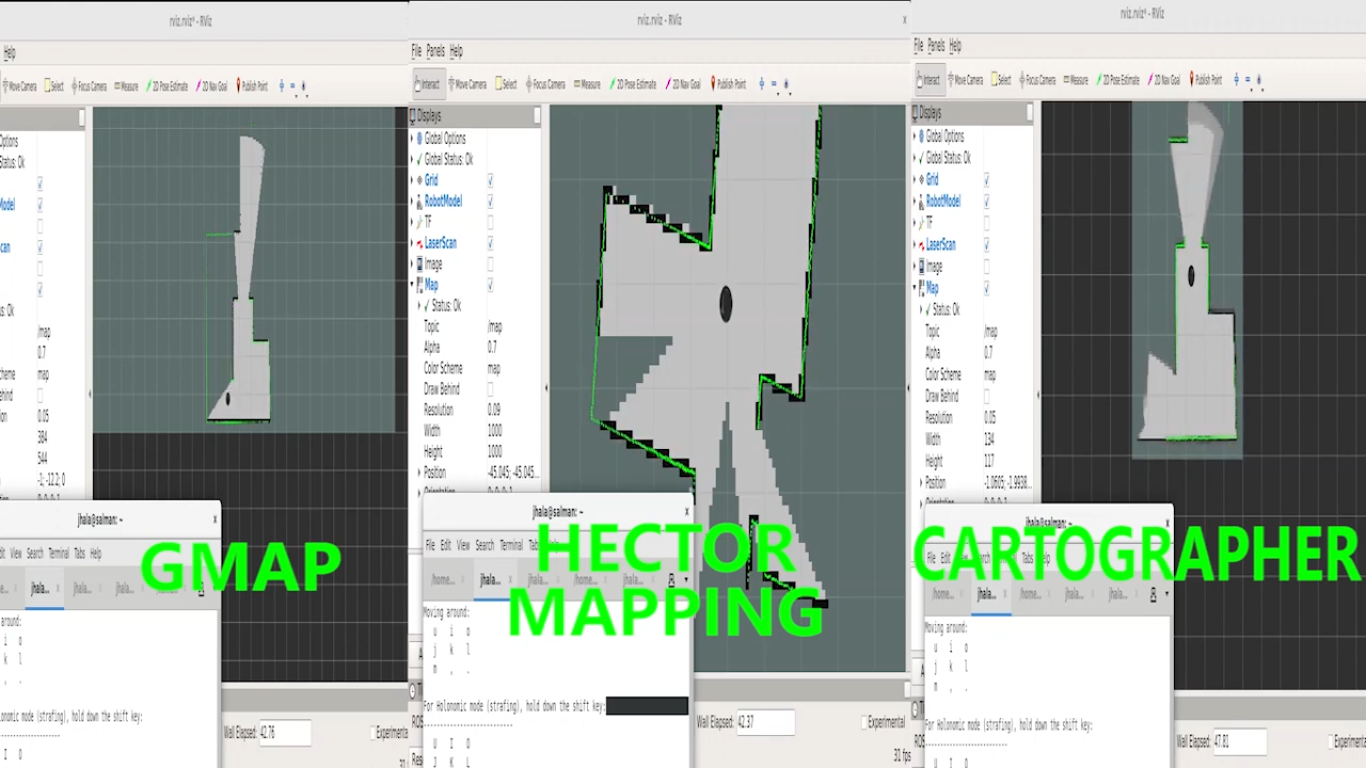Select Interact tool in middle RViz window
This screenshot has width=1366, height=768.
(427, 85)
